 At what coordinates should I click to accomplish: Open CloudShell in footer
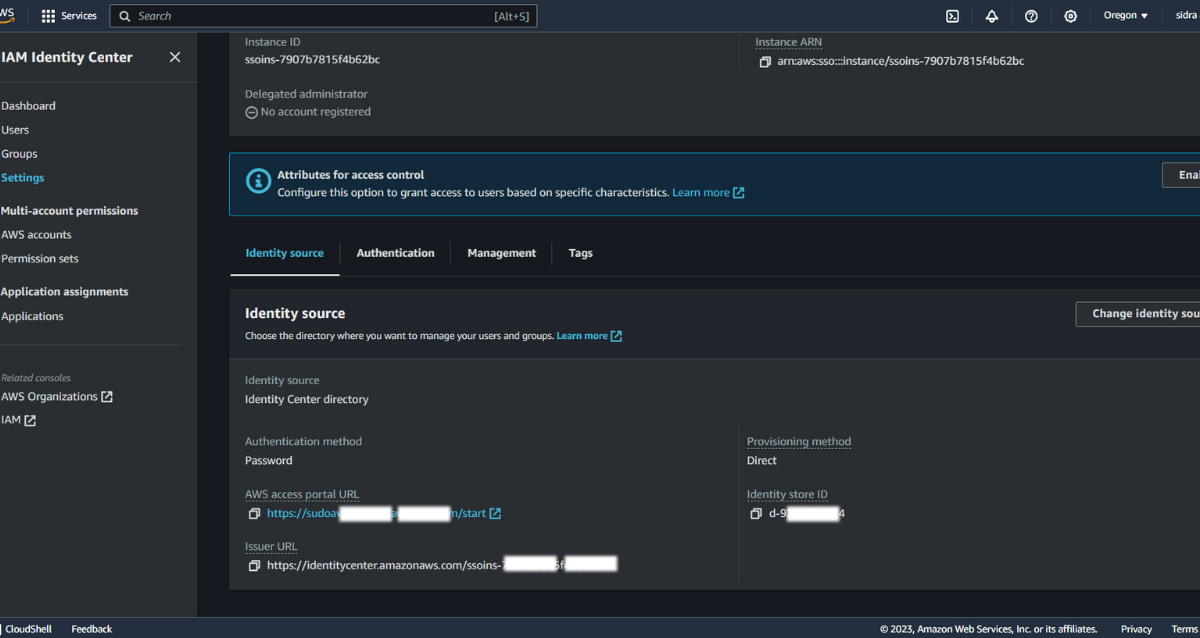tap(26, 629)
